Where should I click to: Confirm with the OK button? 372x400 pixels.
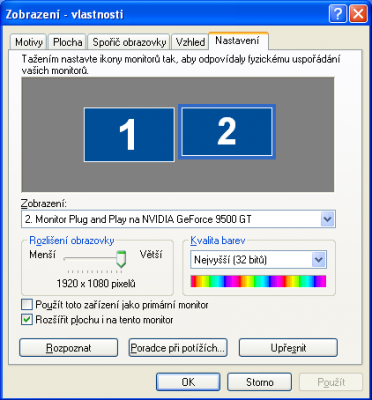pyautogui.click(x=188, y=382)
